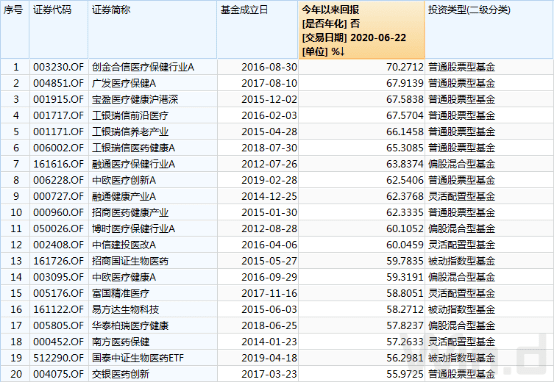Select fund name 工银瑞信养老产业

[x=130, y=132]
